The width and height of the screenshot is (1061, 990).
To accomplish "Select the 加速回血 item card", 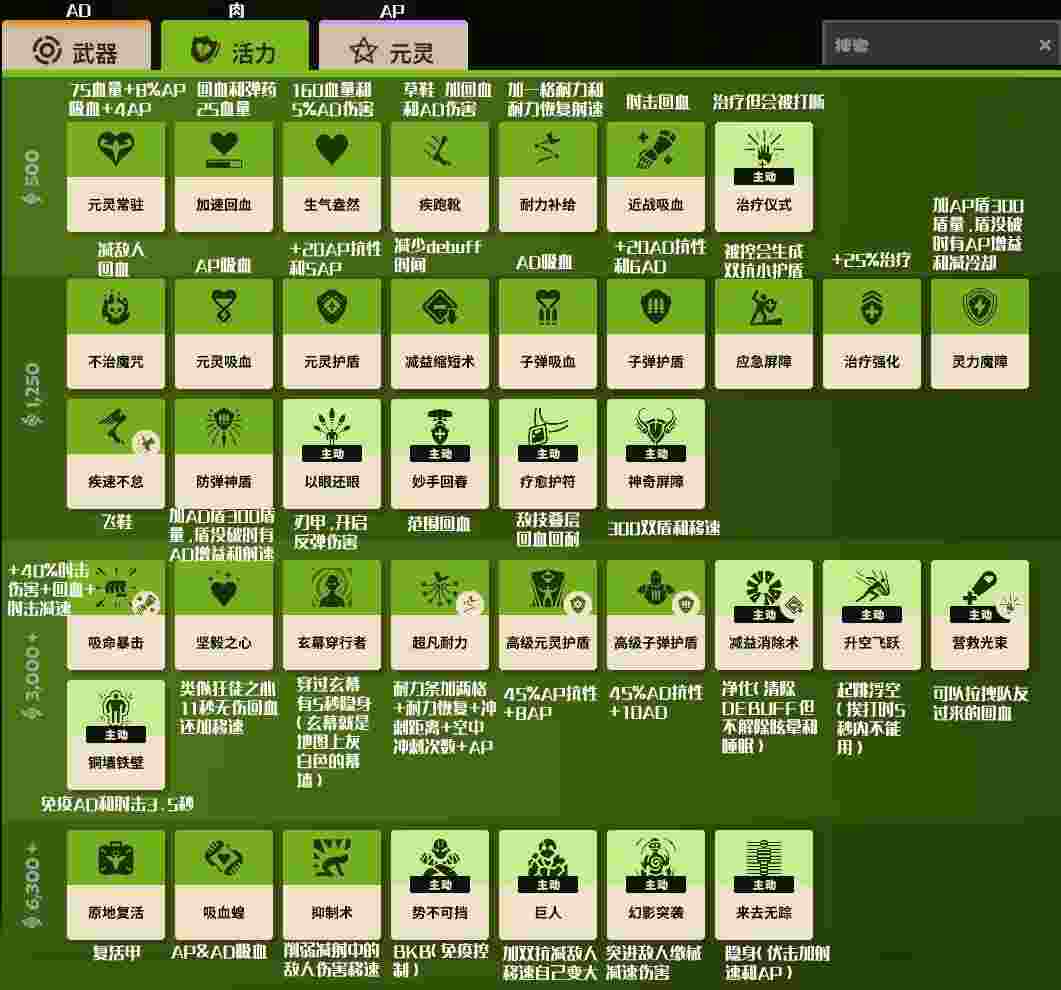I will (224, 177).
